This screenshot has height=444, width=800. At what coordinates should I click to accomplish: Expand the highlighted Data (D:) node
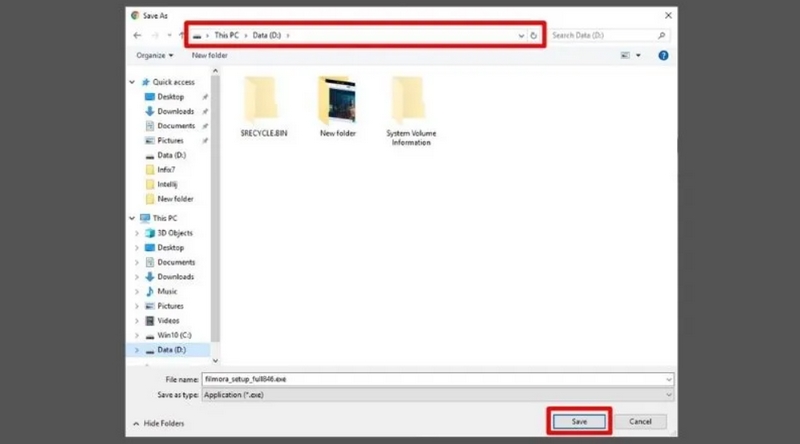(137, 350)
